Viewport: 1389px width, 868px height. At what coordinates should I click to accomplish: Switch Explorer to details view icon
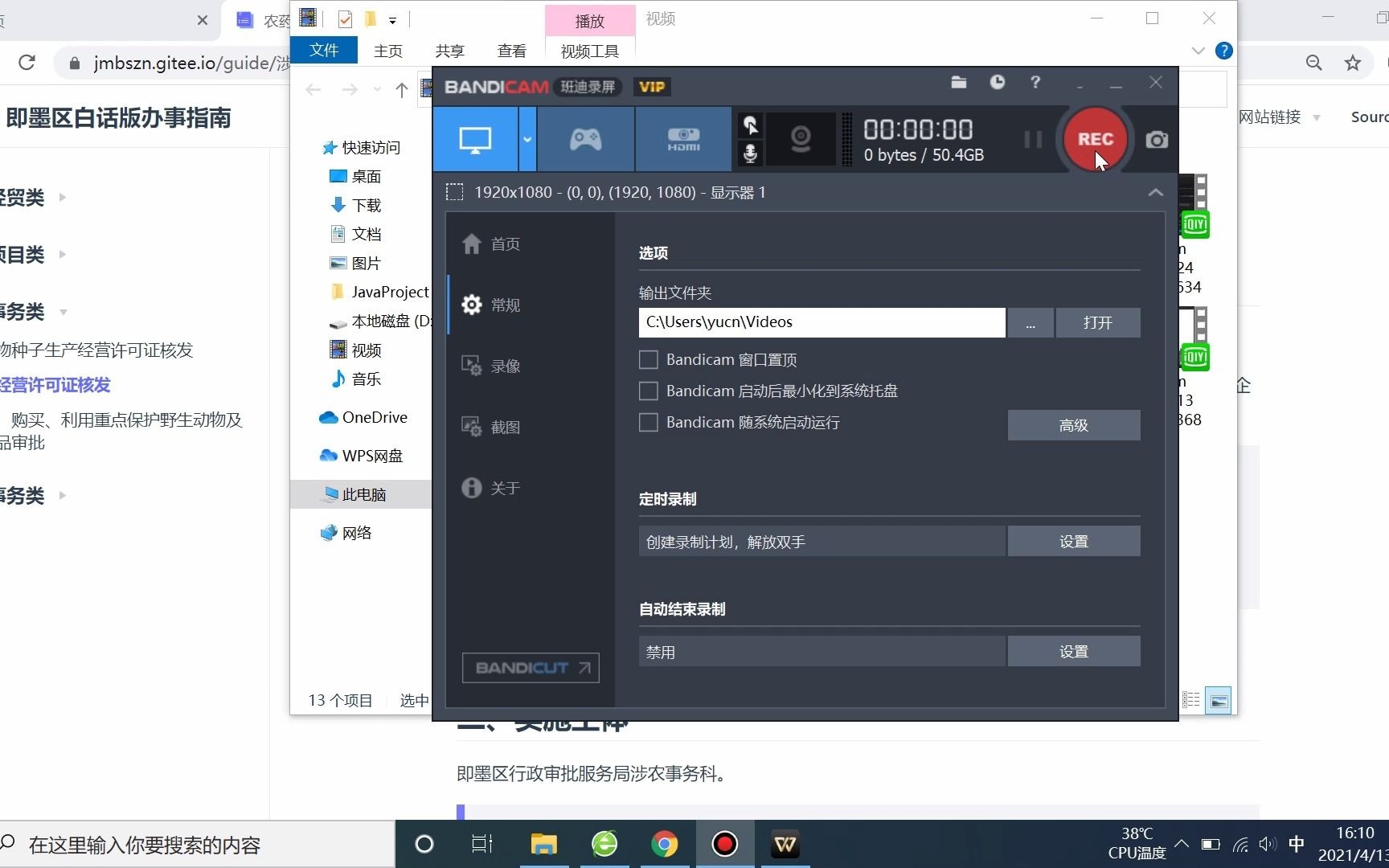(x=1191, y=701)
